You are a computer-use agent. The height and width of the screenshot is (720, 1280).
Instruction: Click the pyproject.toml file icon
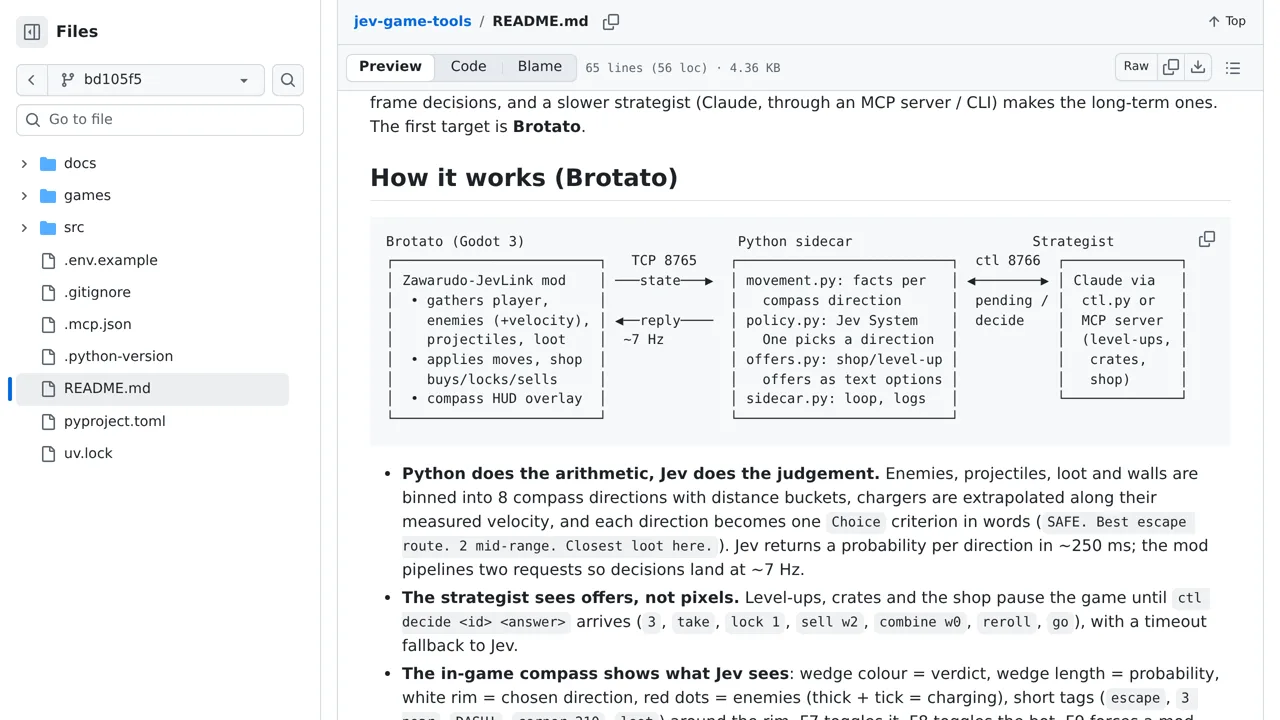[48, 422]
